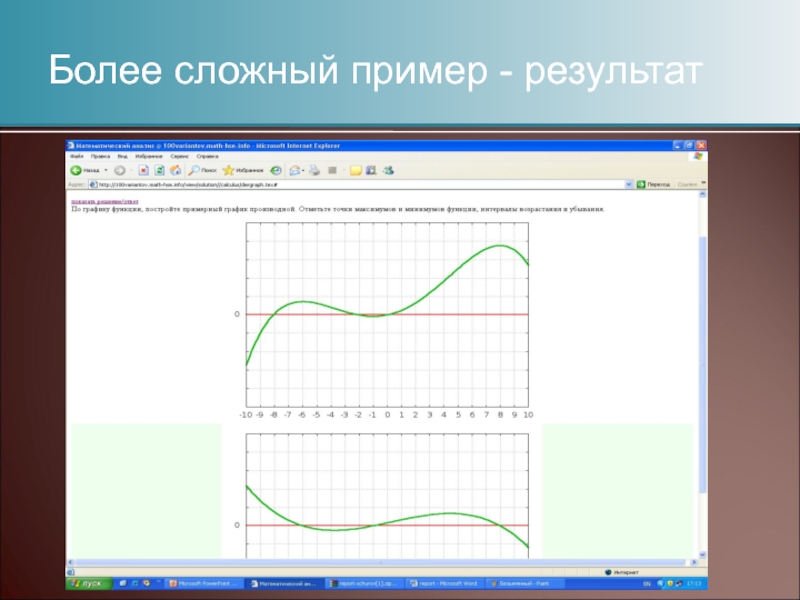800x600 pixels.
Task: Switch to the Paint taskbar button
Action: coord(526,583)
